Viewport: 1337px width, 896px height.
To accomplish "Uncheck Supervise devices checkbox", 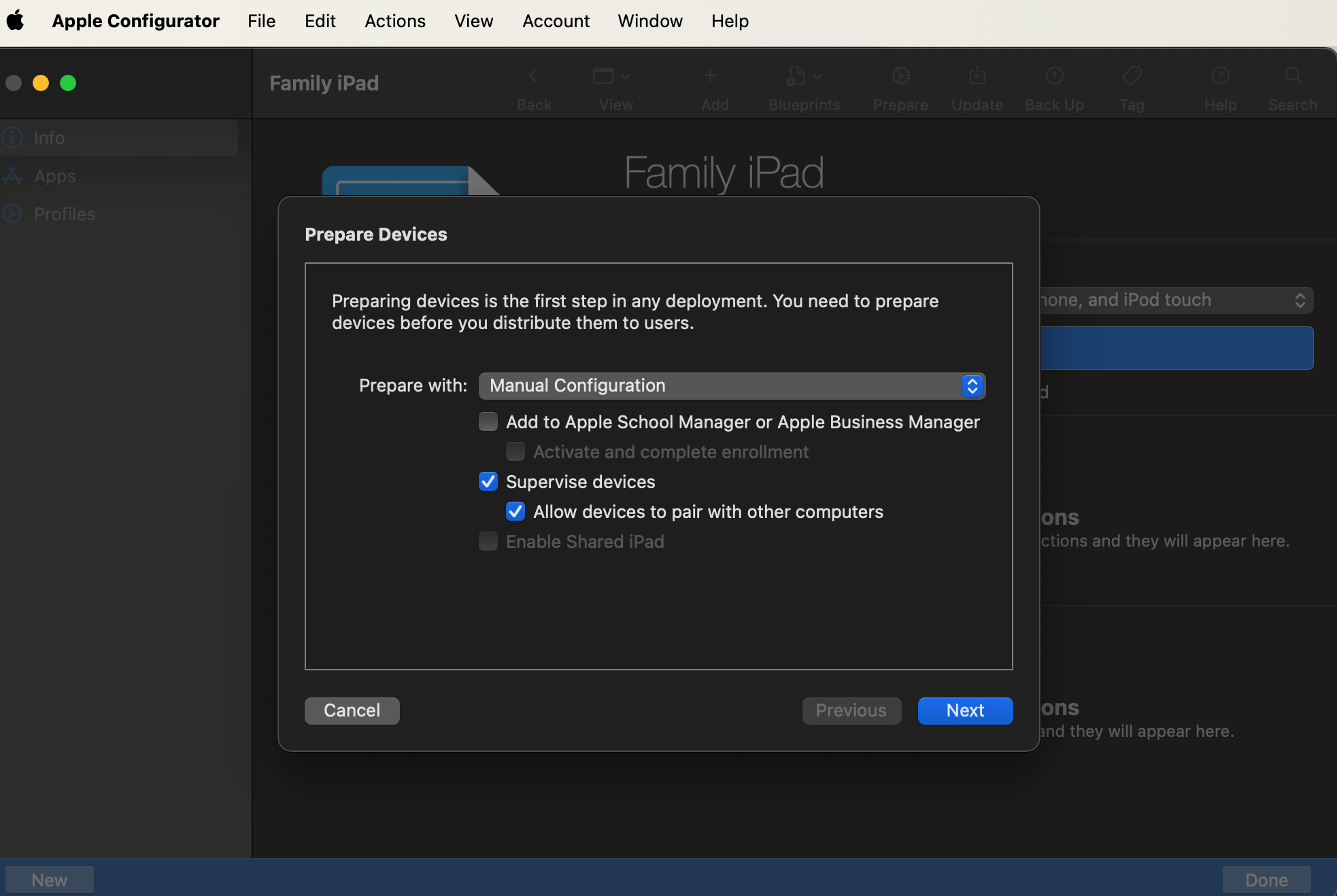I will (x=488, y=482).
